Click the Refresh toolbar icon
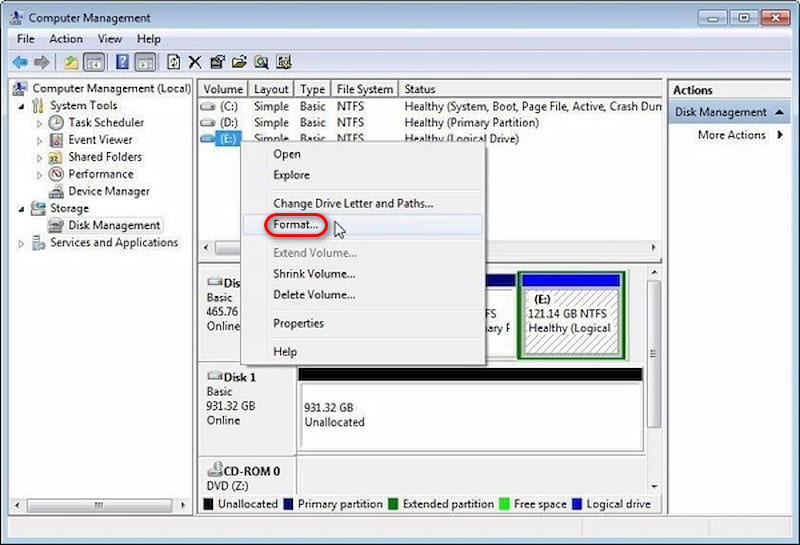This screenshot has width=800, height=545. (173, 62)
